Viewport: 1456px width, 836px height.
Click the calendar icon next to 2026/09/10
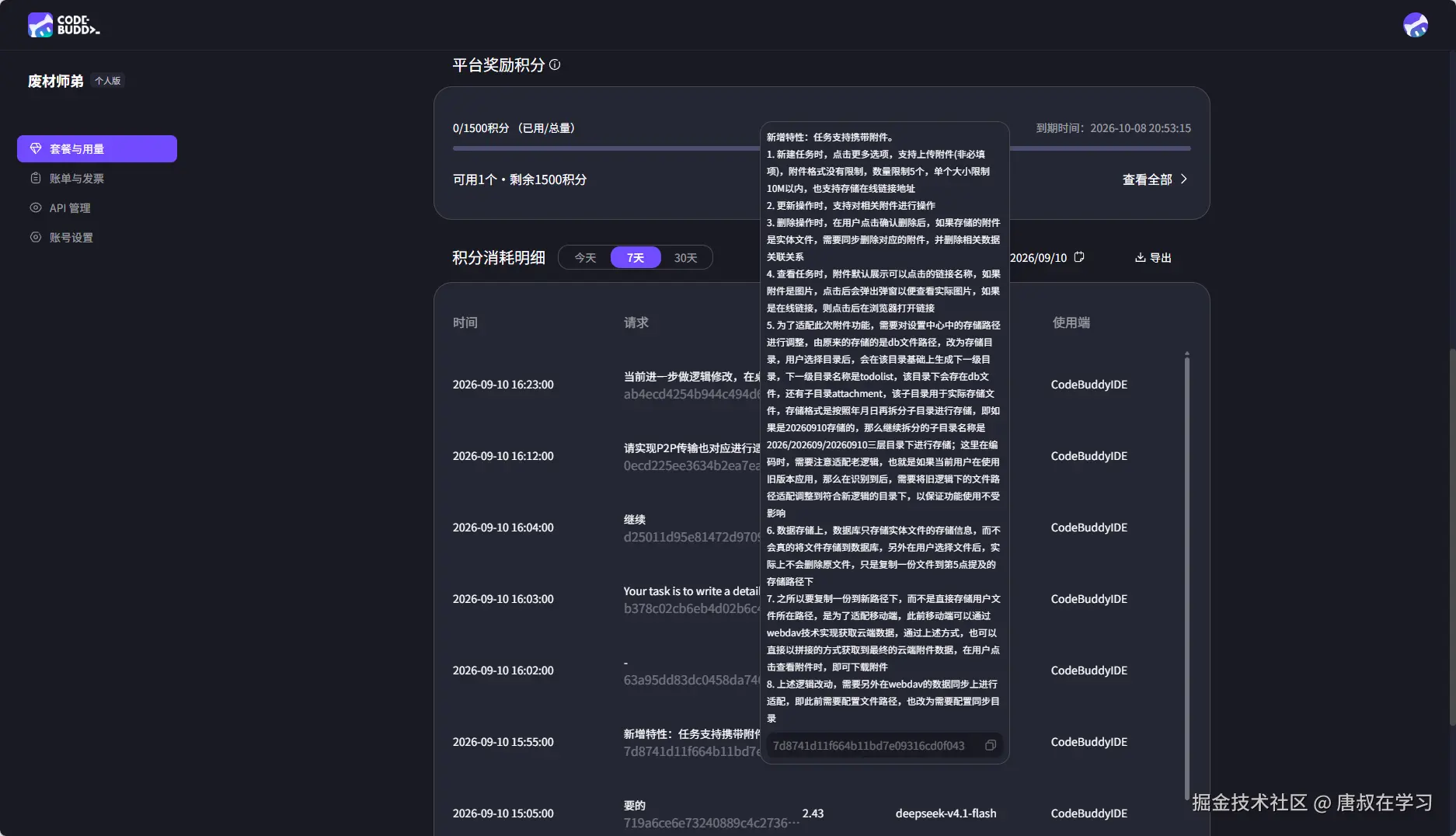1079,257
